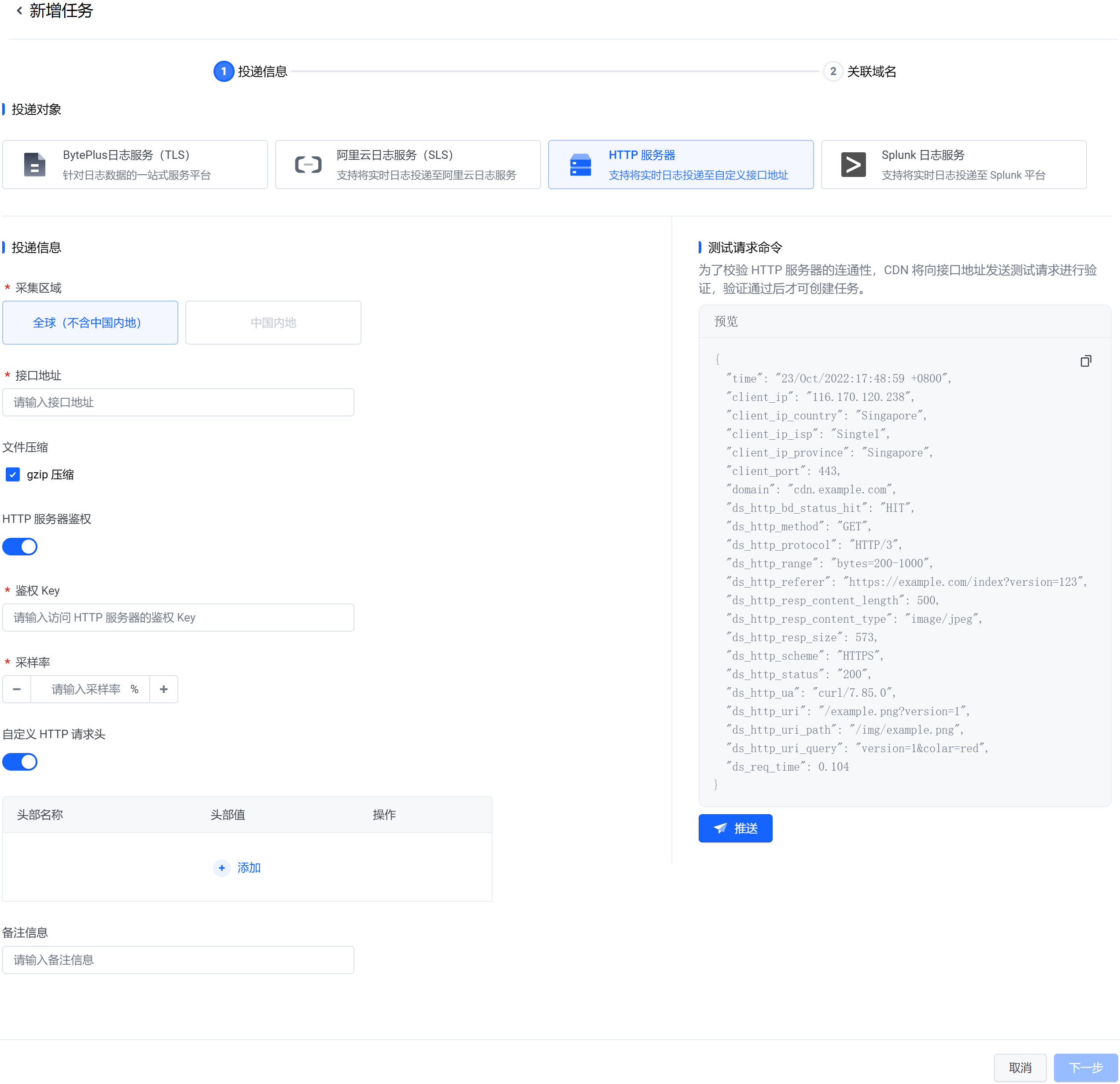The width and height of the screenshot is (1120, 1084).
Task: Click the blue HTTP server icon
Action: pos(580,165)
